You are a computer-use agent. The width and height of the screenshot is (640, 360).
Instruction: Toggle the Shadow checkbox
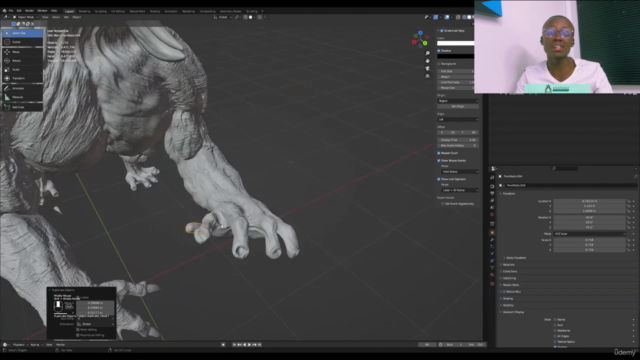tap(439, 51)
